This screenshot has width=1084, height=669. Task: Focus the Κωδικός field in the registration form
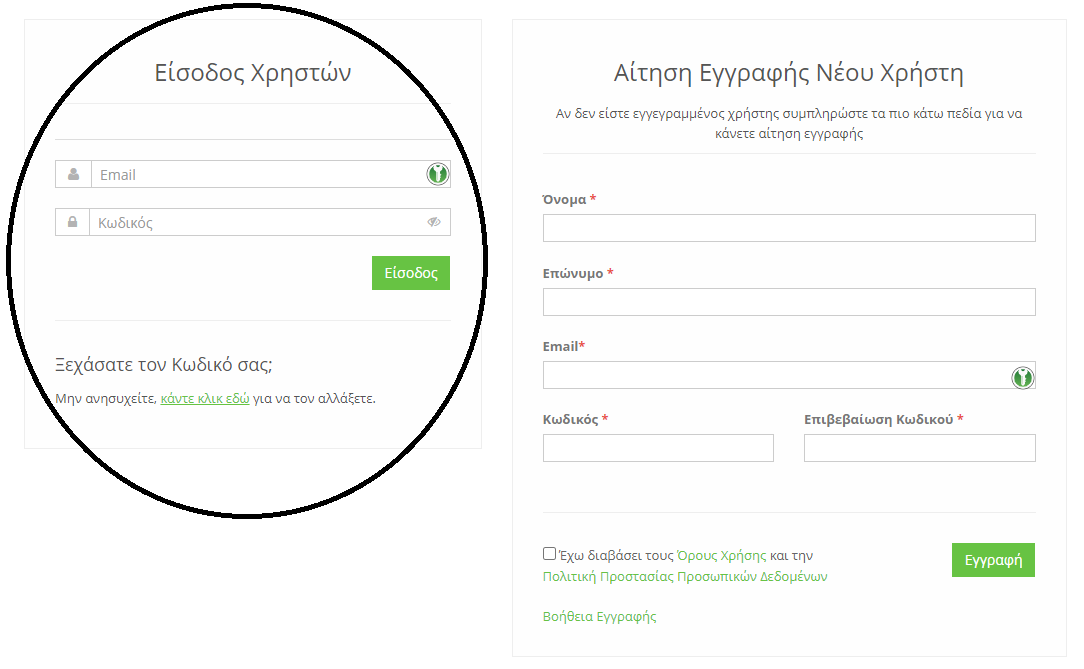pos(657,447)
